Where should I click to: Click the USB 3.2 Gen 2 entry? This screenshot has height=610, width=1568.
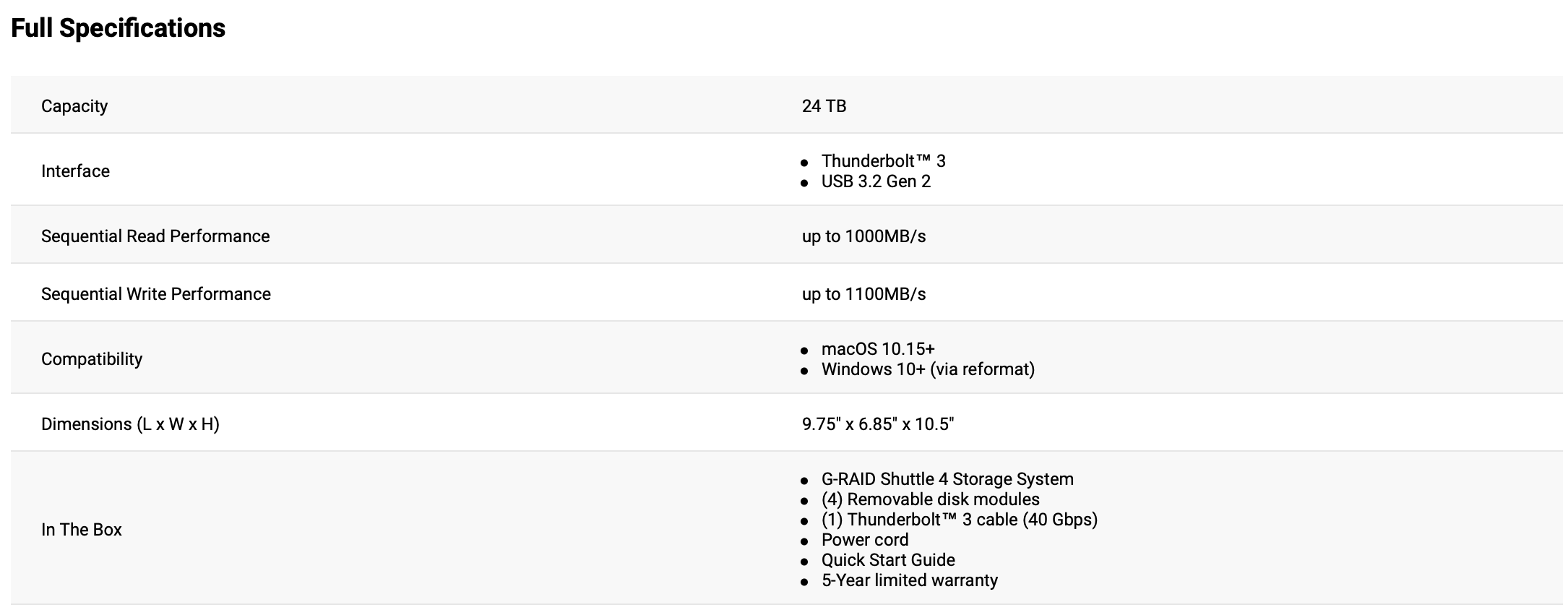click(876, 181)
